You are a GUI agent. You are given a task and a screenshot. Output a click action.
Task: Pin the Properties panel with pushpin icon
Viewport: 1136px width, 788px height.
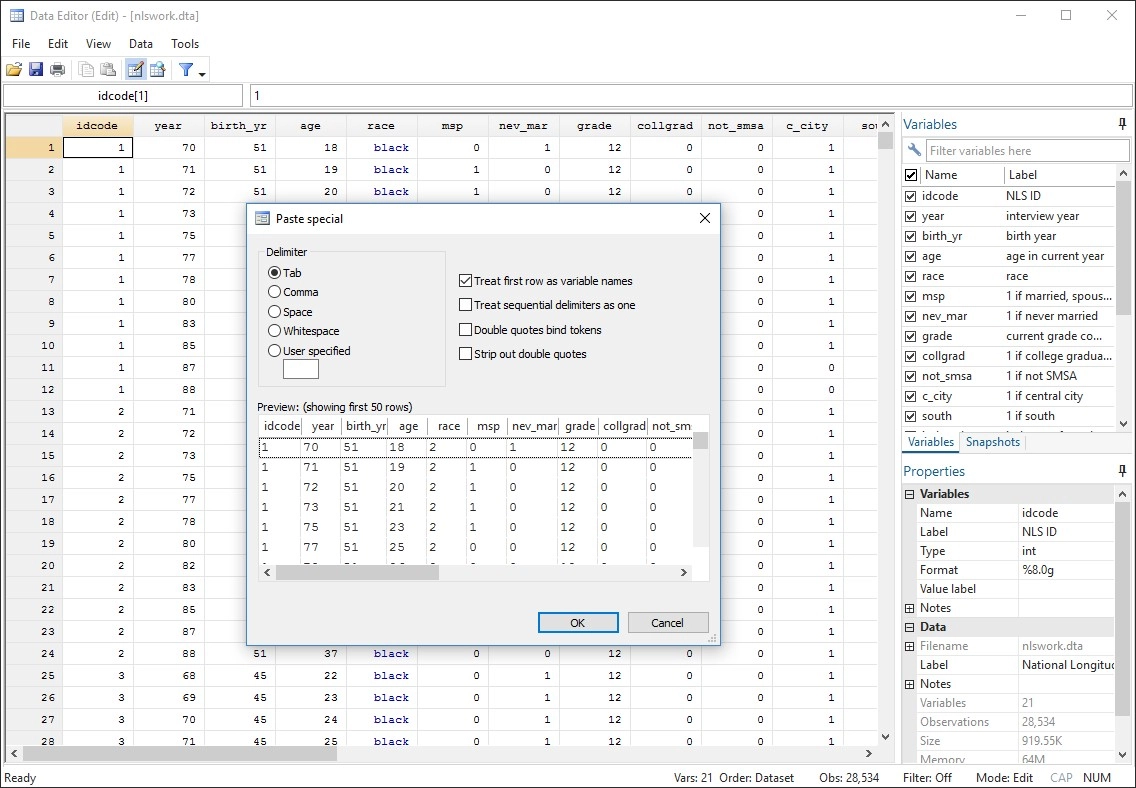[1123, 471]
